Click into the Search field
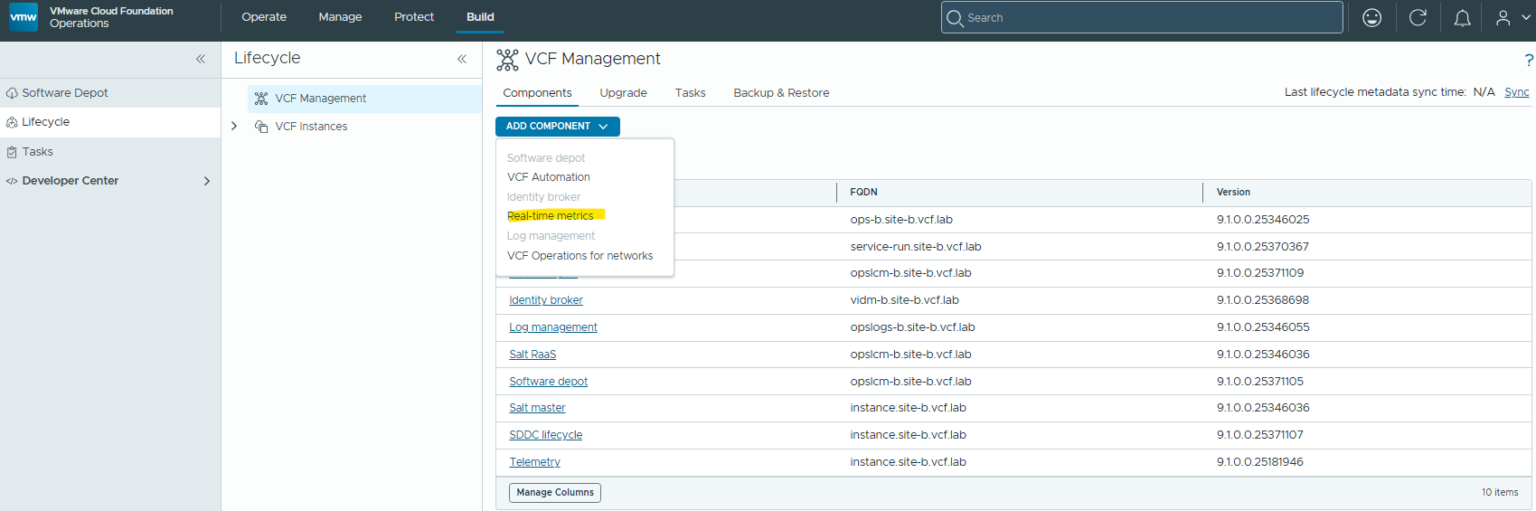 click(x=1141, y=17)
